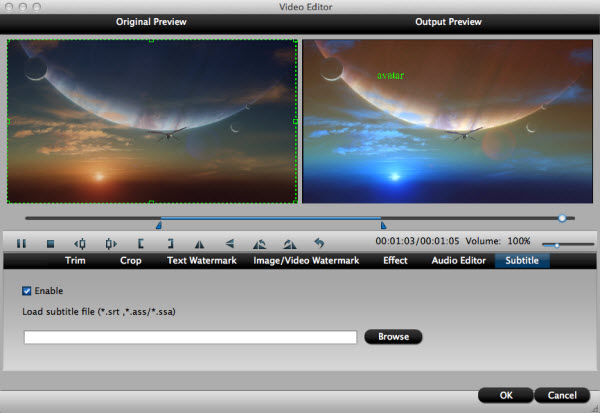This screenshot has width=600, height=413.
Task: Flip video horizontally
Action: pyautogui.click(x=199, y=244)
